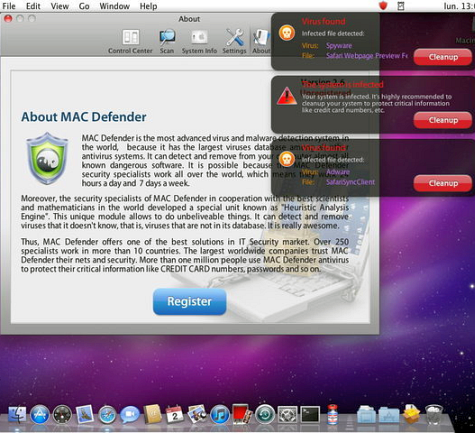This screenshot has width=475, height=433.
Task: Click the 'Adware' virus label
Action: [338, 172]
